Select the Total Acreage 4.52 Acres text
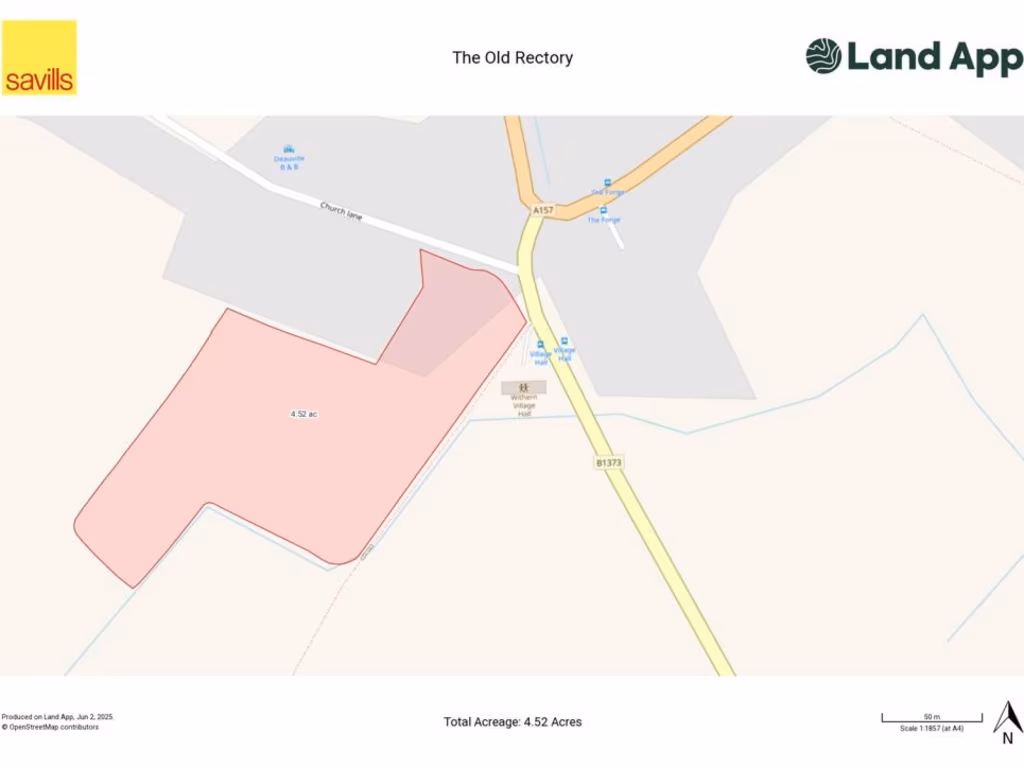 click(x=513, y=722)
